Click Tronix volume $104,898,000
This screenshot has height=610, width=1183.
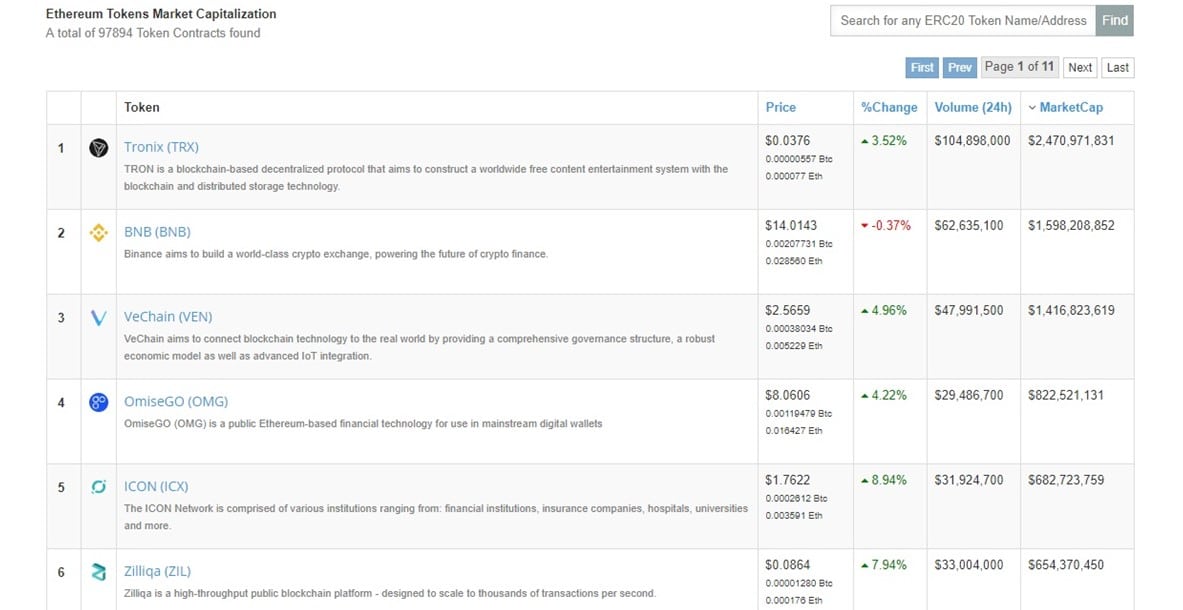click(x=972, y=140)
